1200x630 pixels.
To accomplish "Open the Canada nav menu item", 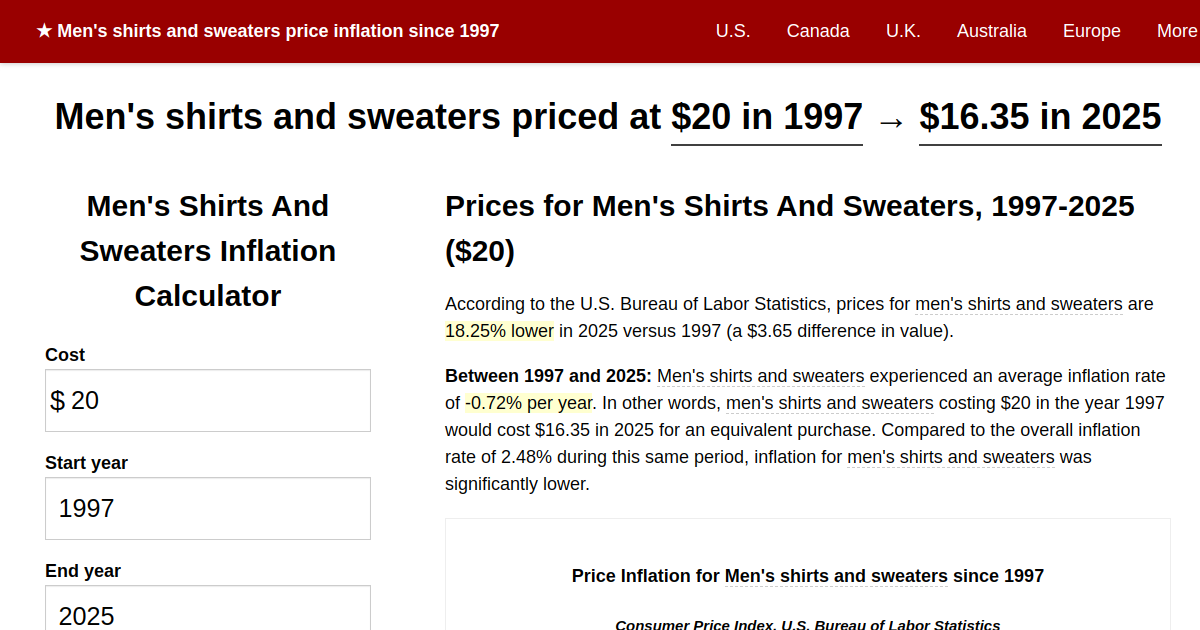I will [818, 31].
